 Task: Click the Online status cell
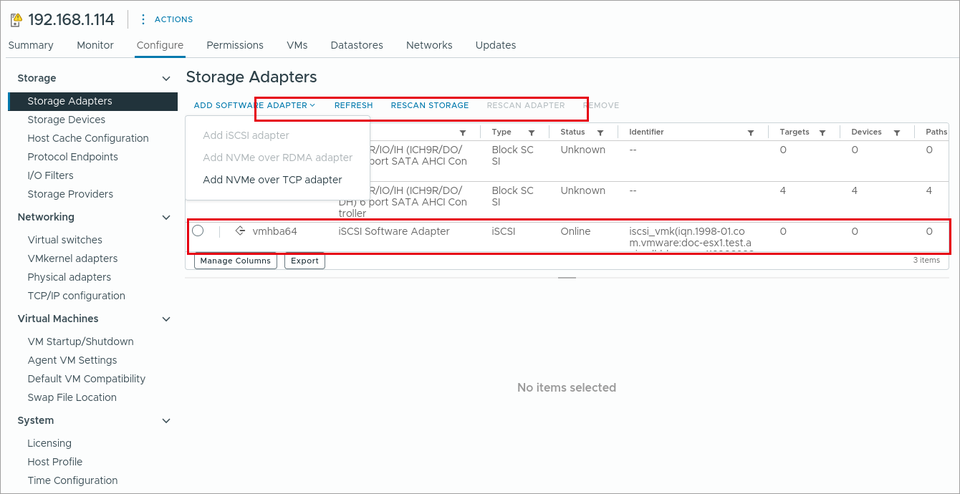[x=575, y=231]
